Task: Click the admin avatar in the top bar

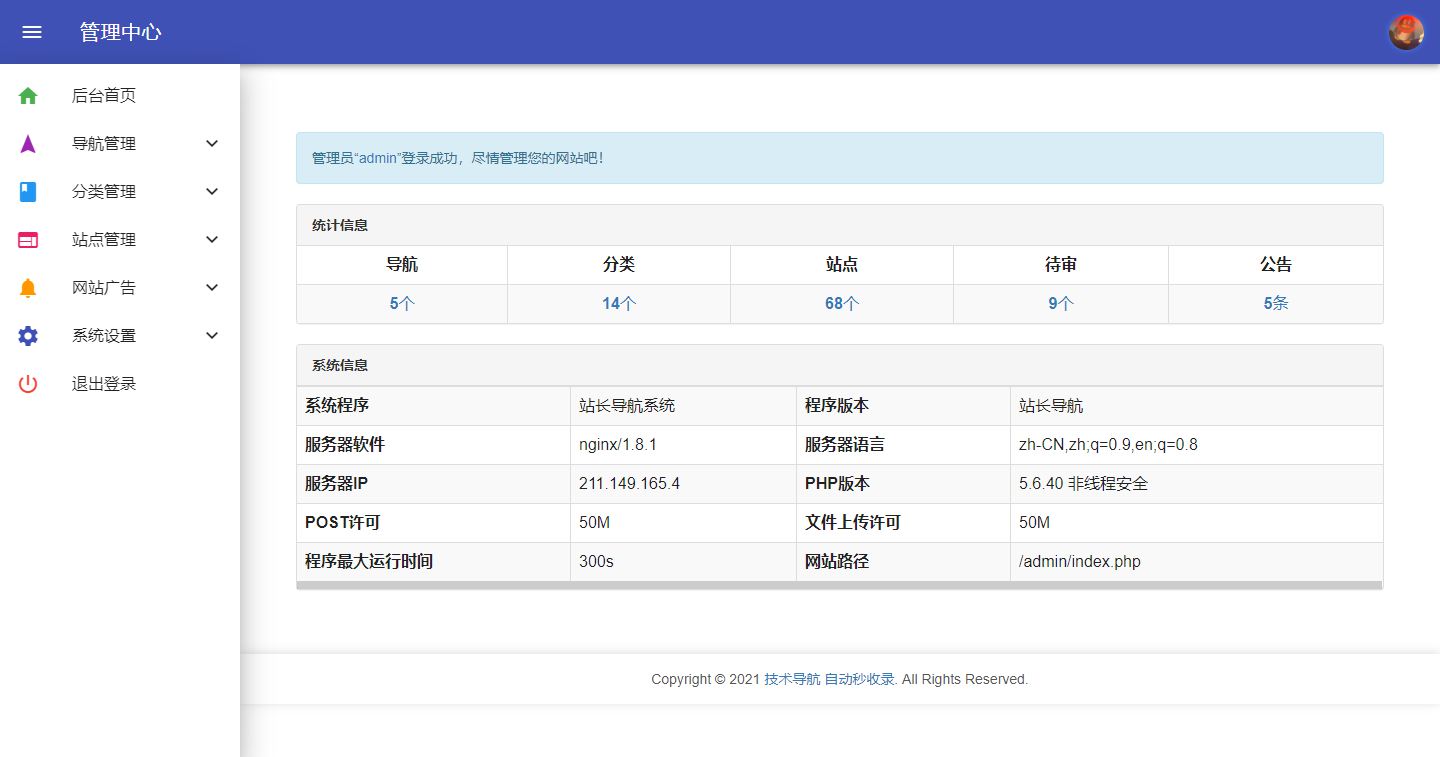Action: [x=1406, y=31]
